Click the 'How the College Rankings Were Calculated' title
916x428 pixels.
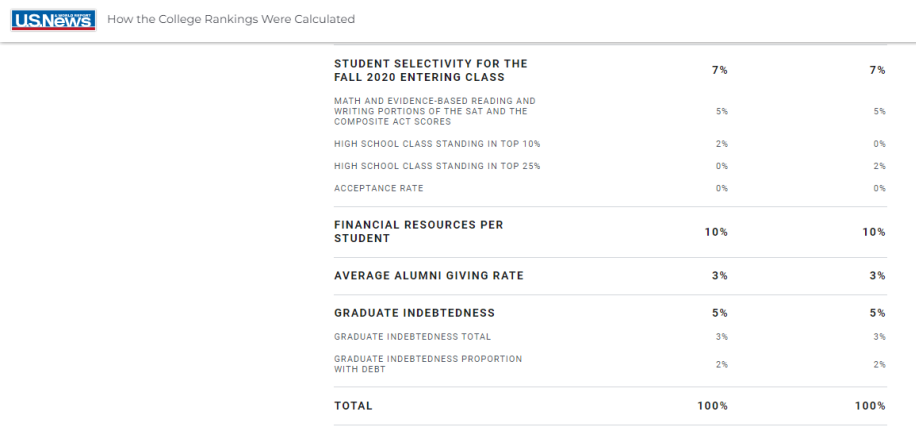coord(231,19)
